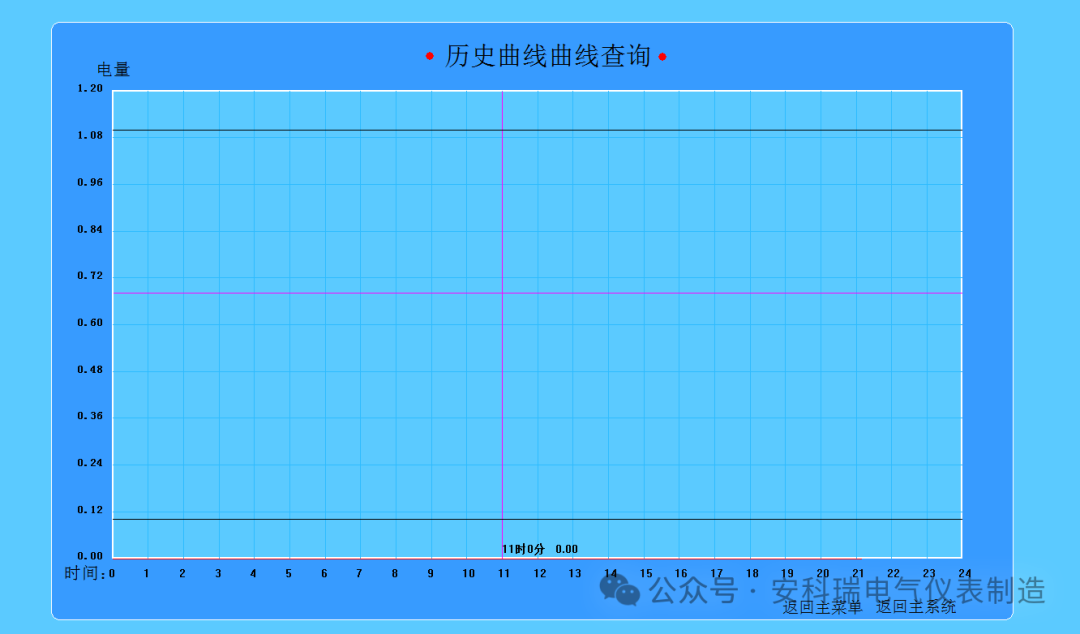Click the 1.20 value on the vertical axis
The image size is (1080, 634).
click(x=90, y=89)
